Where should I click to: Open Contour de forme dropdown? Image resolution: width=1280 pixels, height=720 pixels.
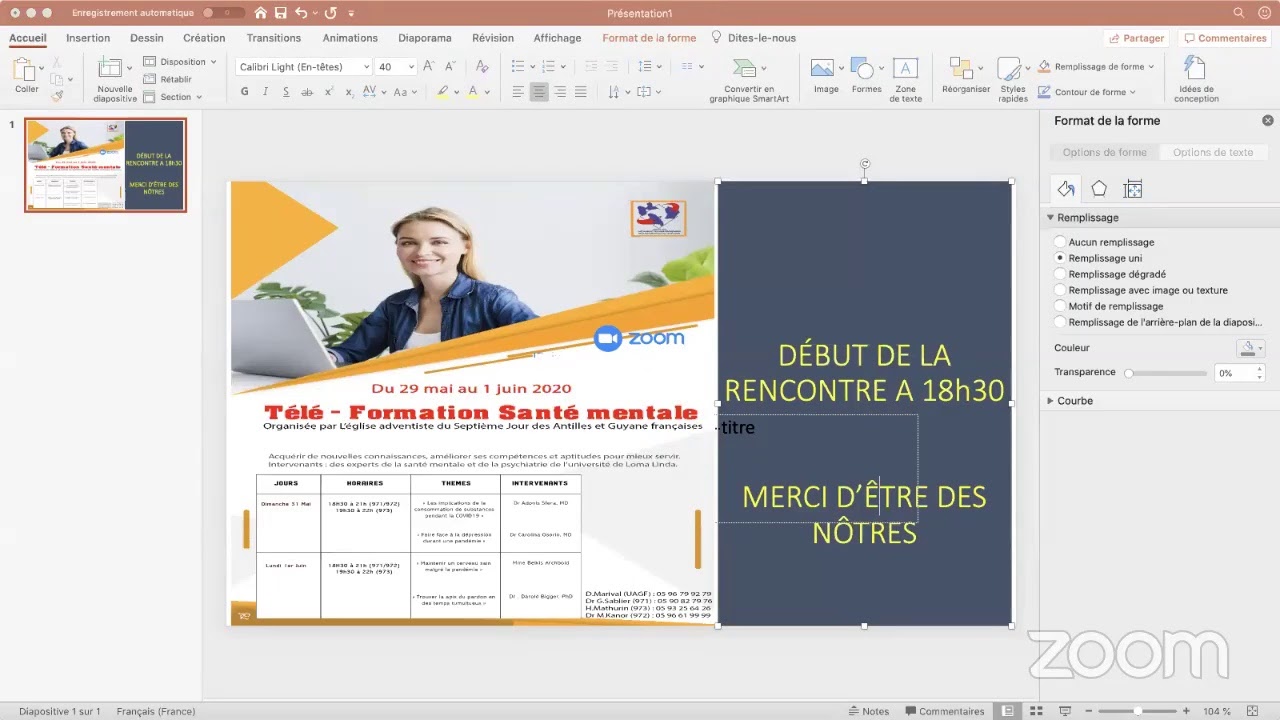coord(1087,92)
